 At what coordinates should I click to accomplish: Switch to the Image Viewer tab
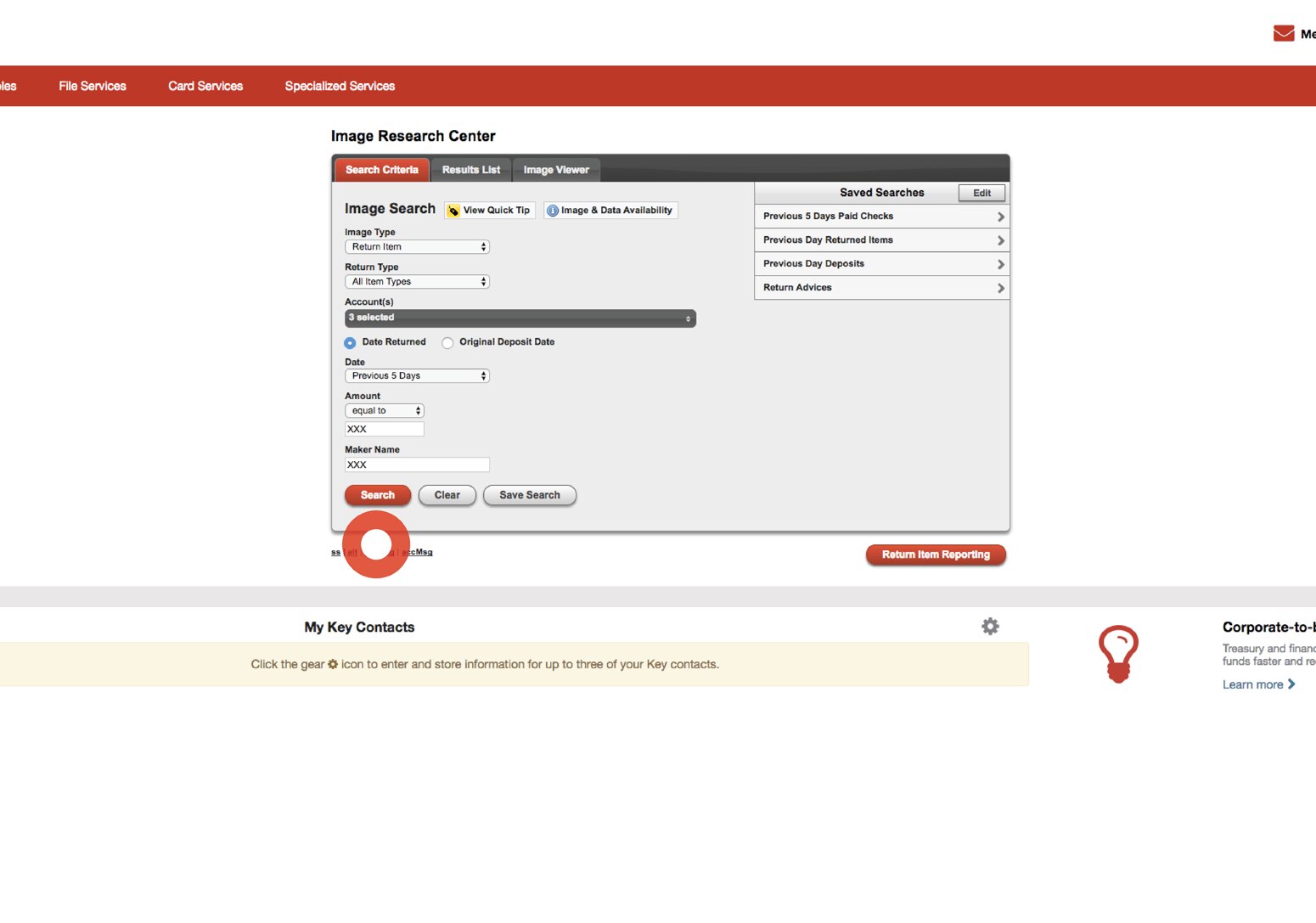pyautogui.click(x=556, y=169)
